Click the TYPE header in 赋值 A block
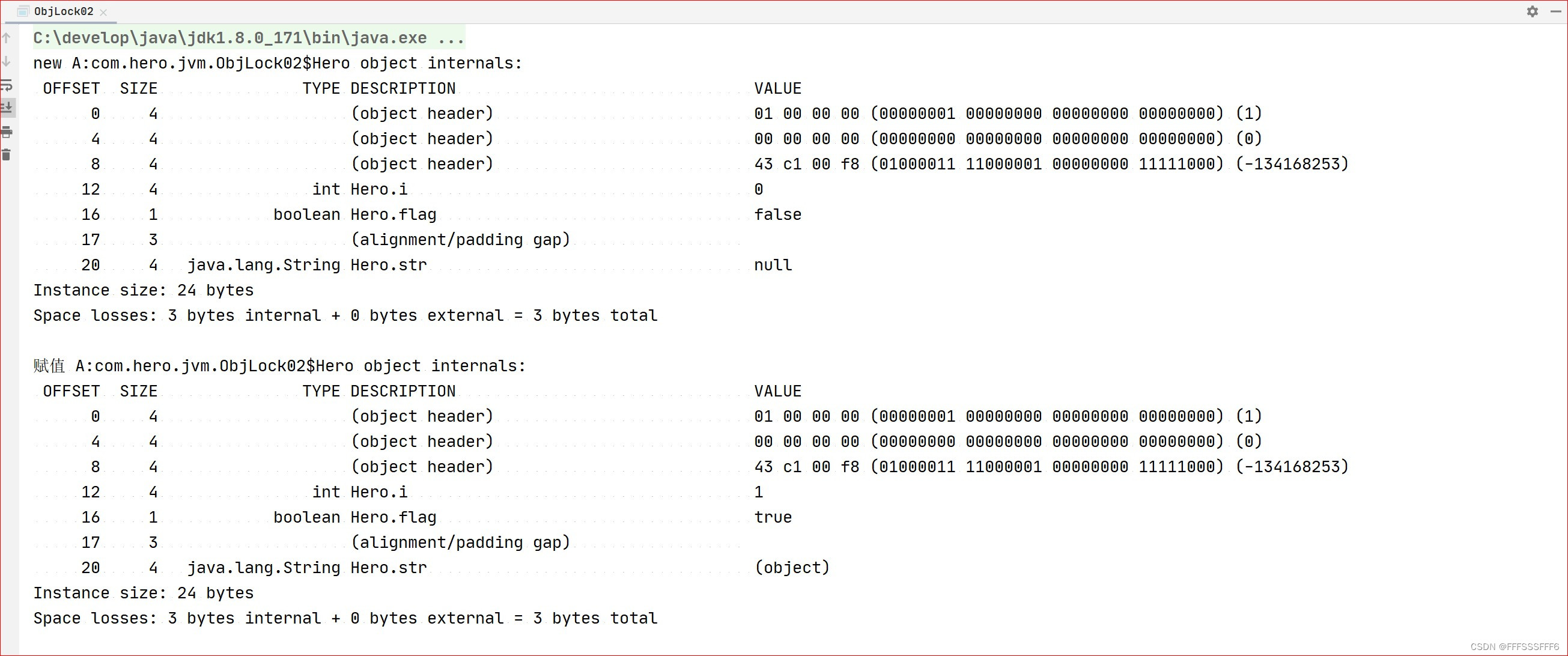The image size is (1568, 656). [321, 391]
